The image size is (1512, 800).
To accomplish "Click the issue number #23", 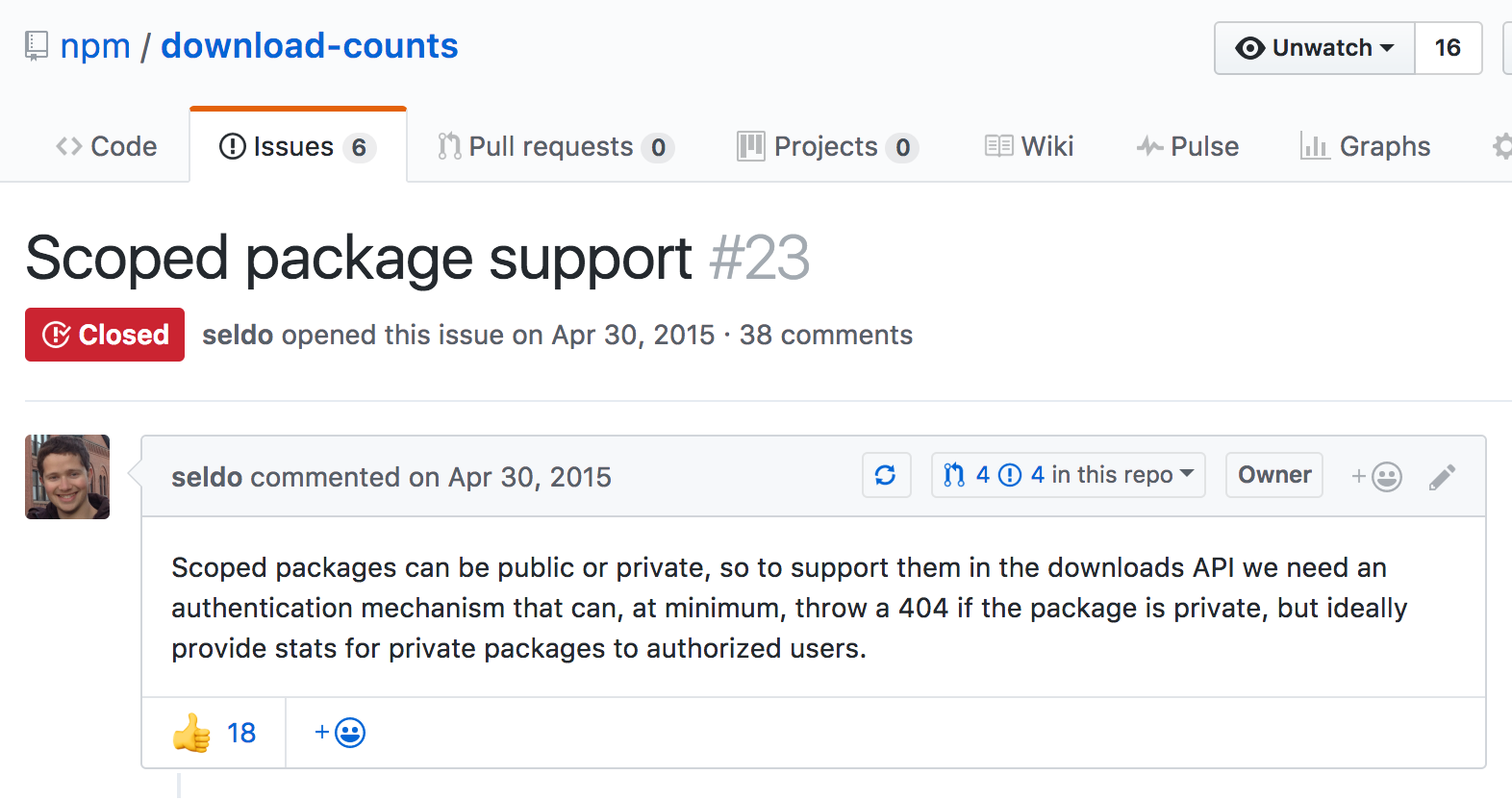I will pyautogui.click(x=760, y=258).
